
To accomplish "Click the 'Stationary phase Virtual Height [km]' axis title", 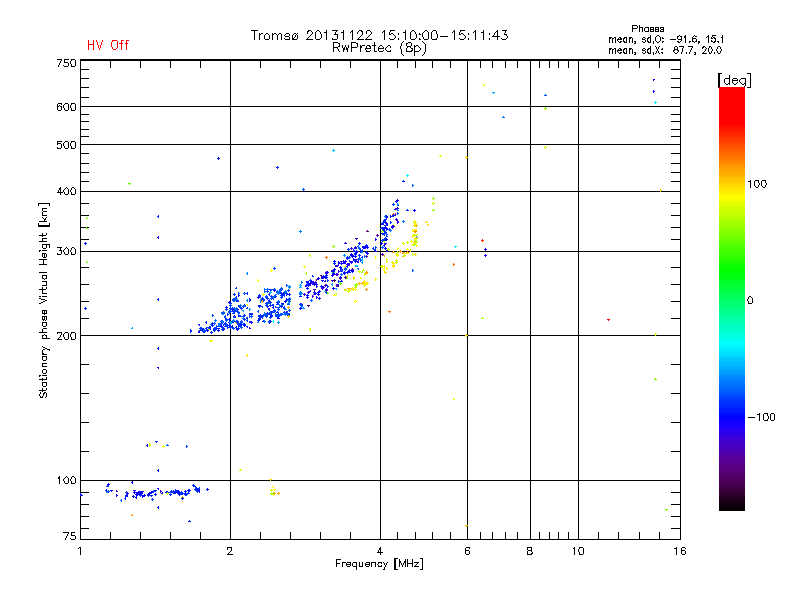I will 44,300.
